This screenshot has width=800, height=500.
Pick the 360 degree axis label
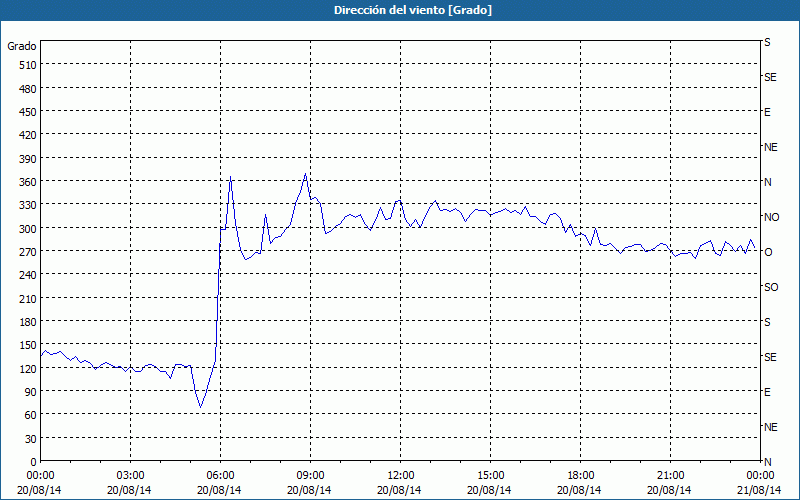point(29,182)
